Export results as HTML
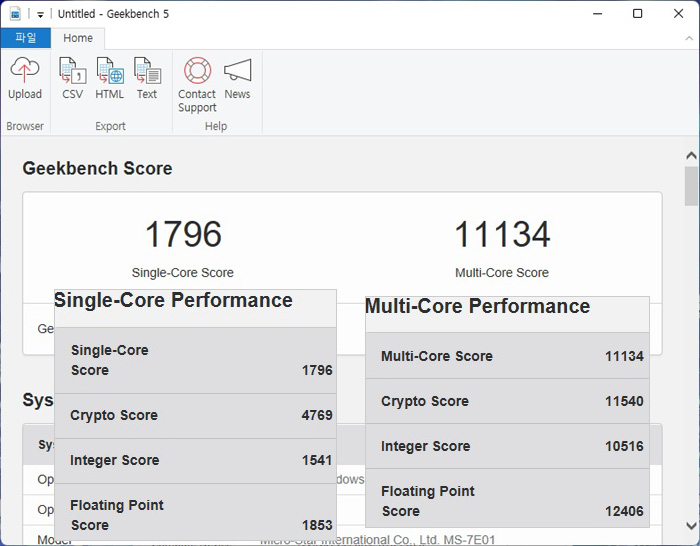 (x=109, y=79)
